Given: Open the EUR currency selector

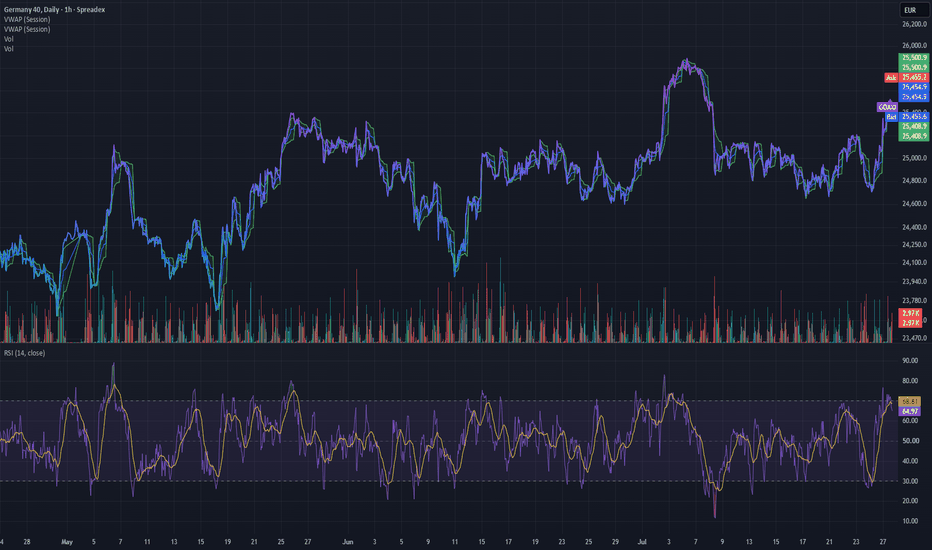Looking at the screenshot, I should click(x=912, y=10).
